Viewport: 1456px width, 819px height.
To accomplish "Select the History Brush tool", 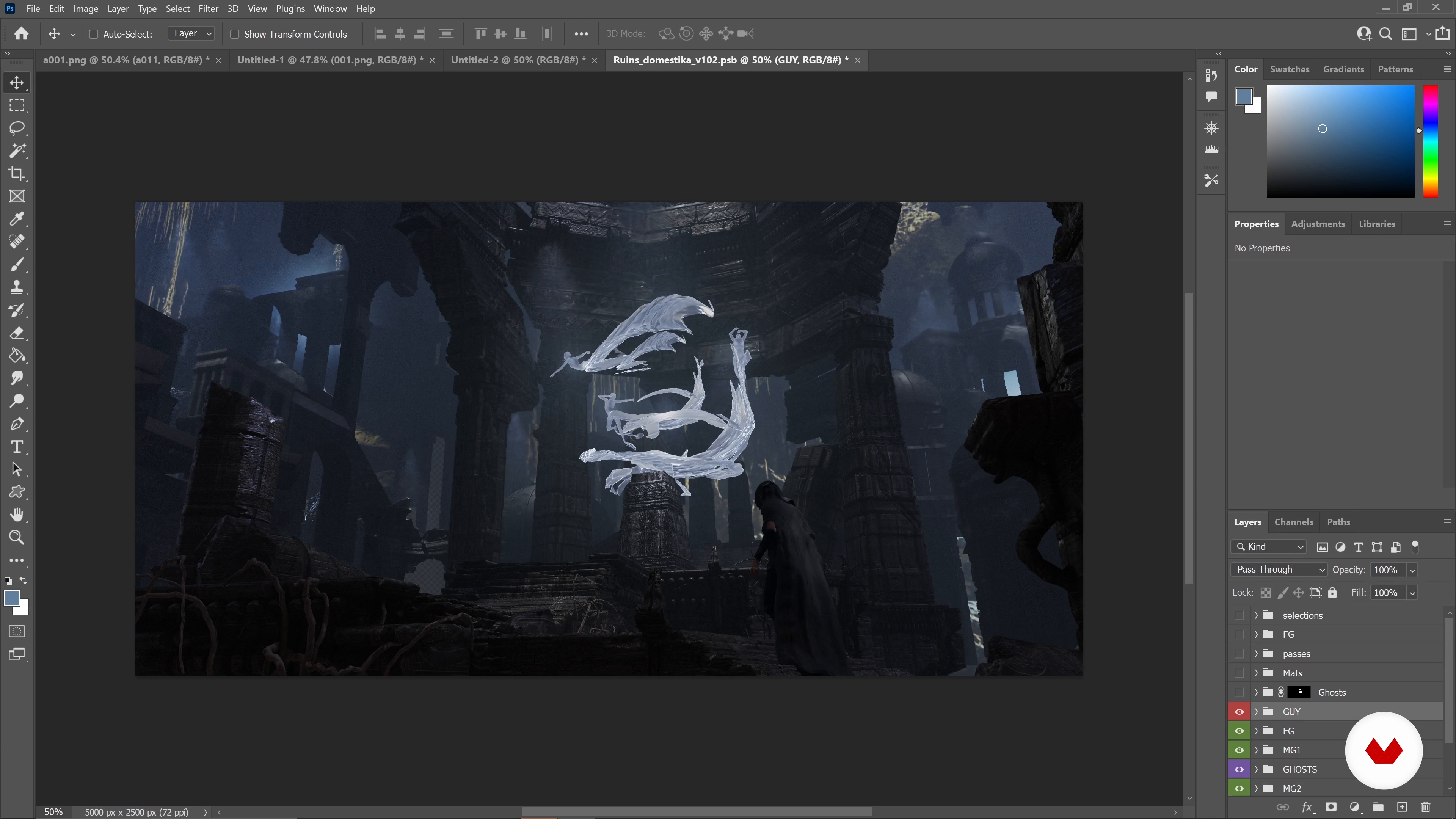I will 17,310.
